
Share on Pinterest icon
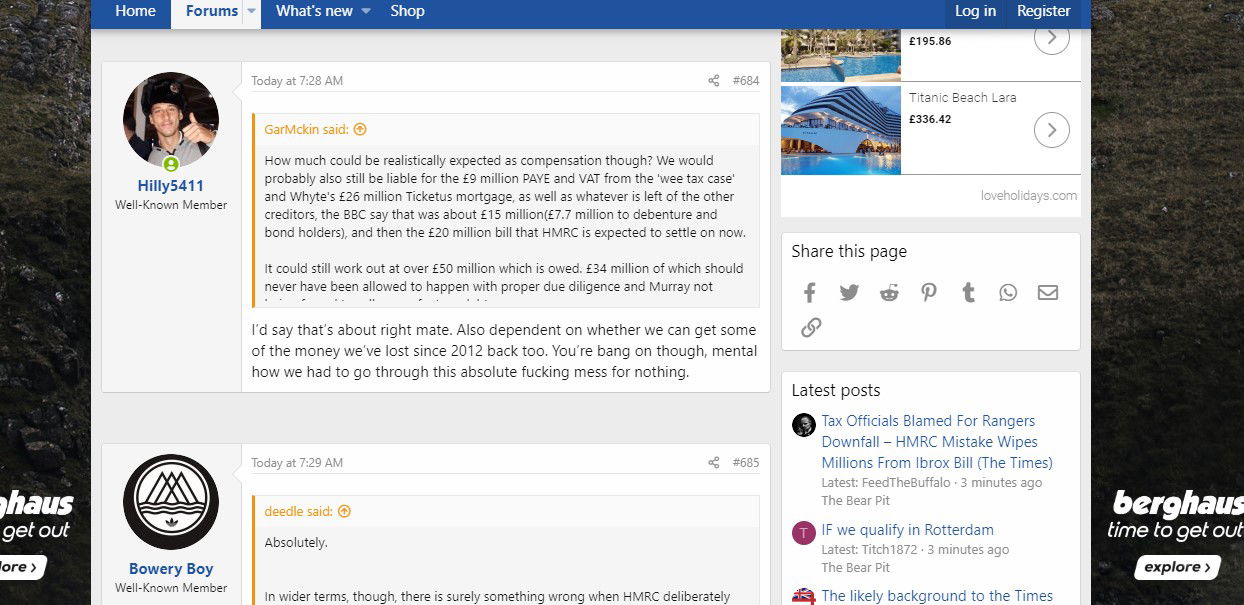(929, 292)
